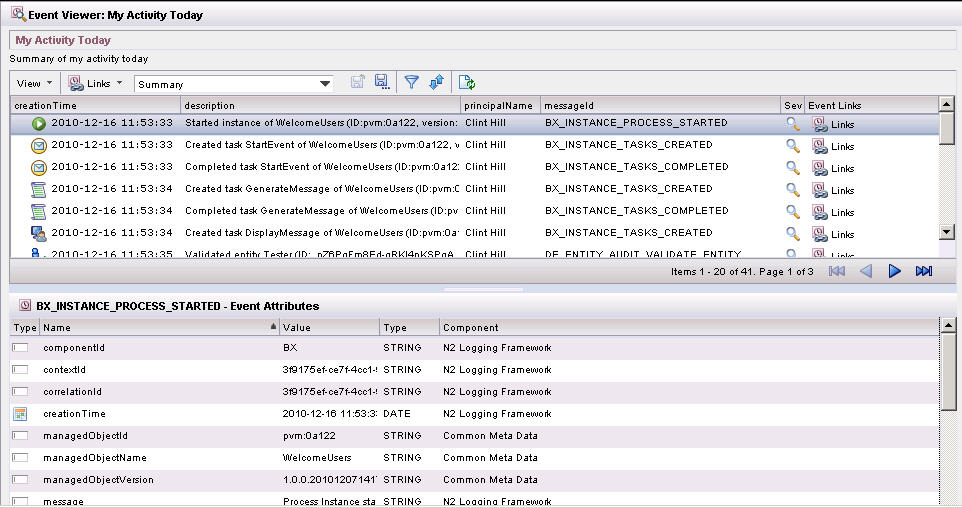Screen dimensions: 962x508
Task: Select the managedObjectVersion attribute row
Action: [x=474, y=480]
